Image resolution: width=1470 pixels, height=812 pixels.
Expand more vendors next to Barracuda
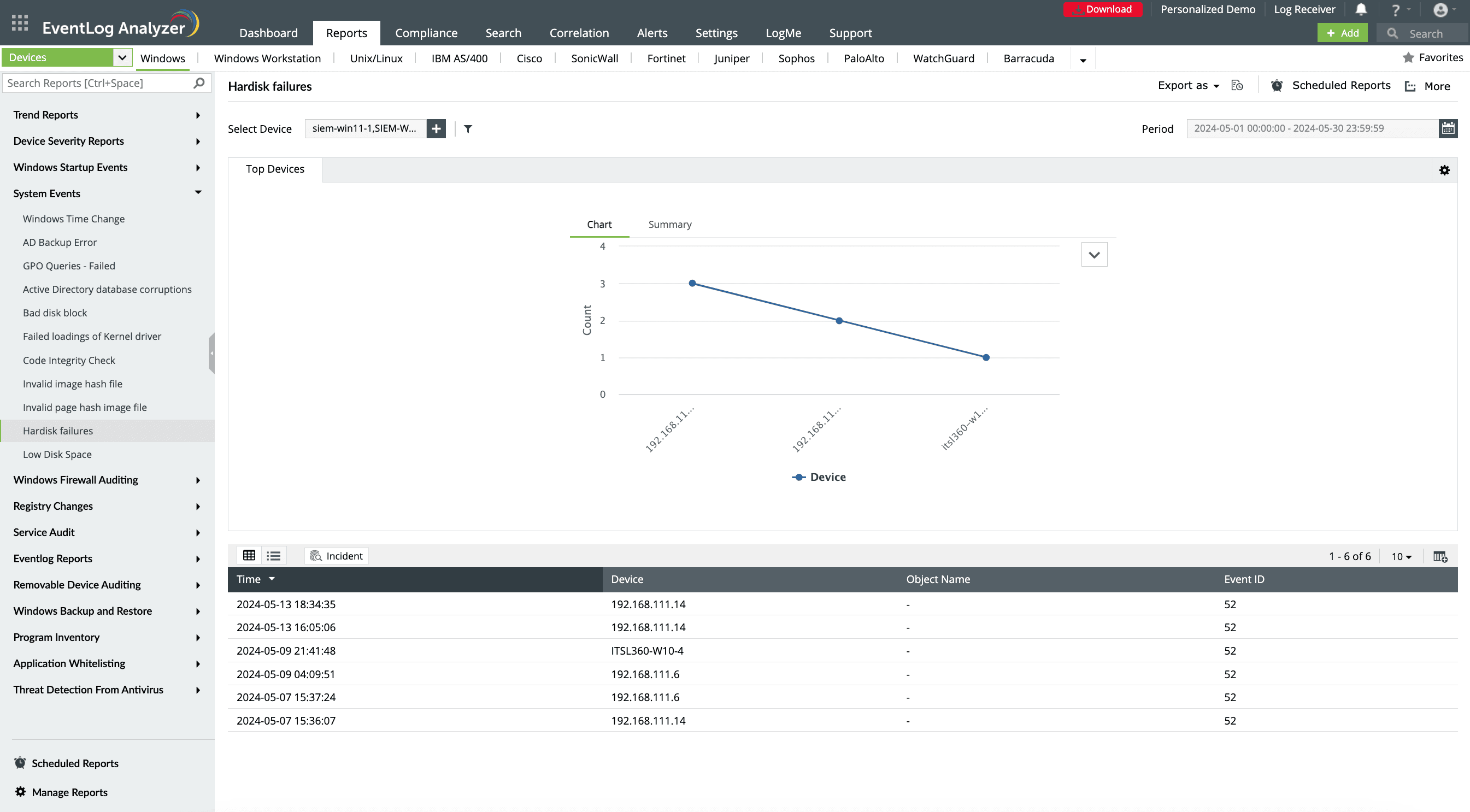1083,59
